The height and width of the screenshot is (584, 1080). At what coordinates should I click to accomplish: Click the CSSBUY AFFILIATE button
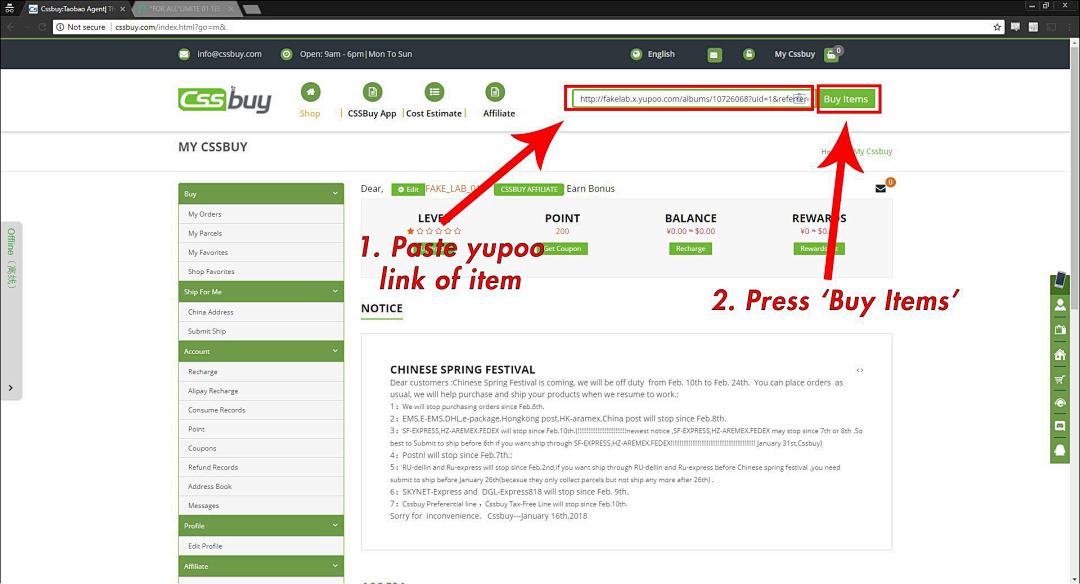point(528,189)
